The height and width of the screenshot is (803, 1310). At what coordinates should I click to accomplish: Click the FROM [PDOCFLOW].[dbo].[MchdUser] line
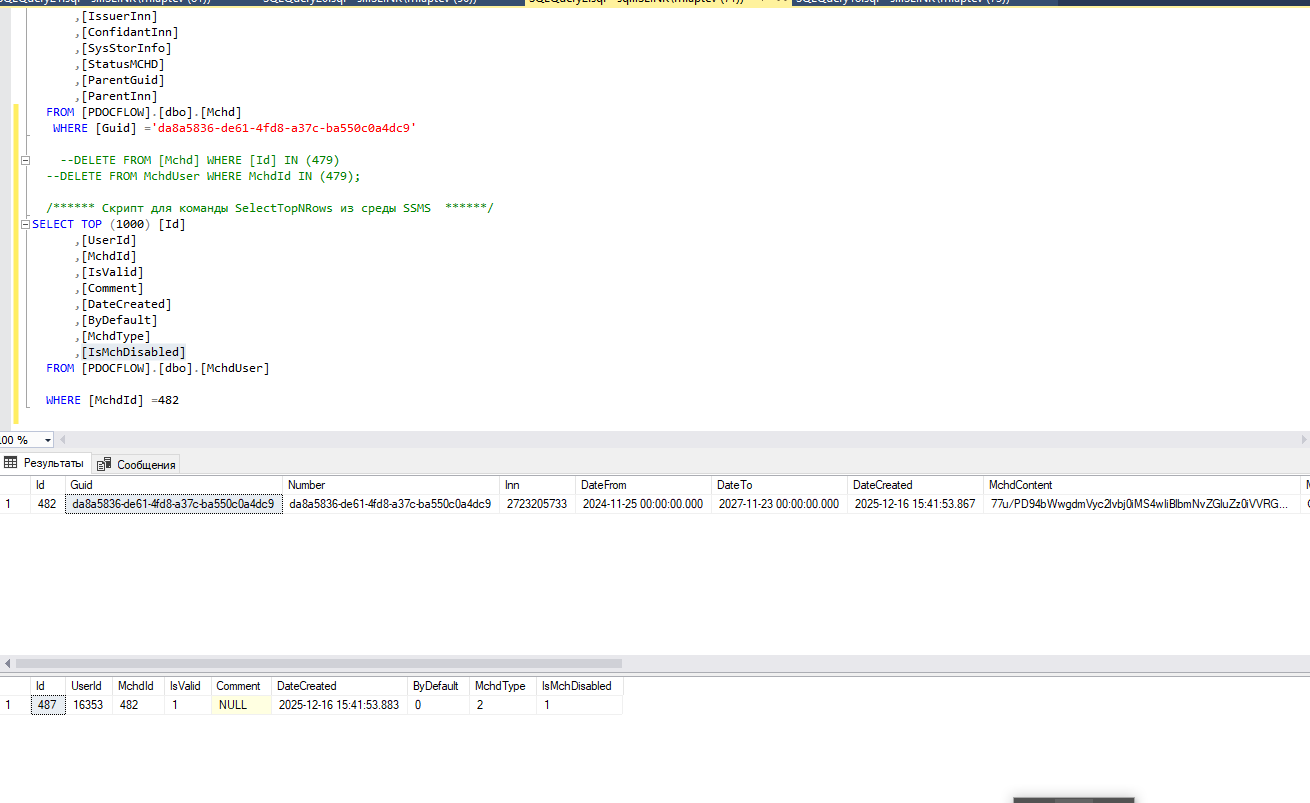pyautogui.click(x=158, y=368)
